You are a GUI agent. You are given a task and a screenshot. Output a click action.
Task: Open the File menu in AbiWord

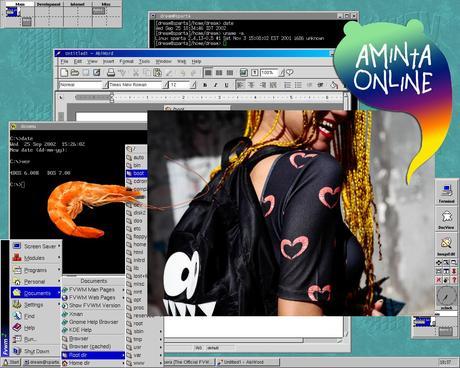point(64,61)
